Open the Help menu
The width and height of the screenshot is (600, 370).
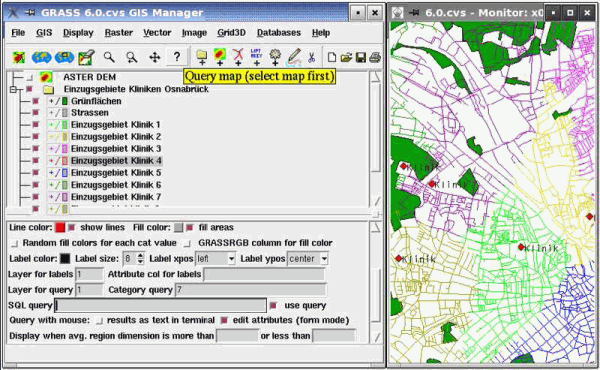pyautogui.click(x=321, y=33)
